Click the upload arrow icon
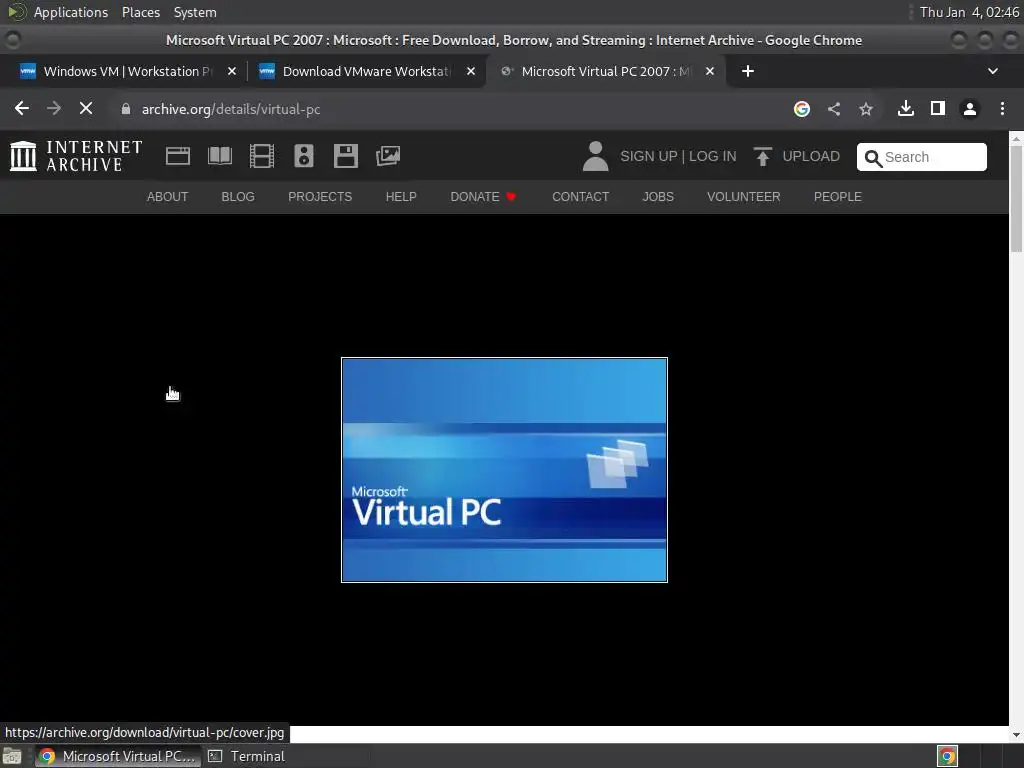The height and width of the screenshot is (768, 1024). (762, 156)
